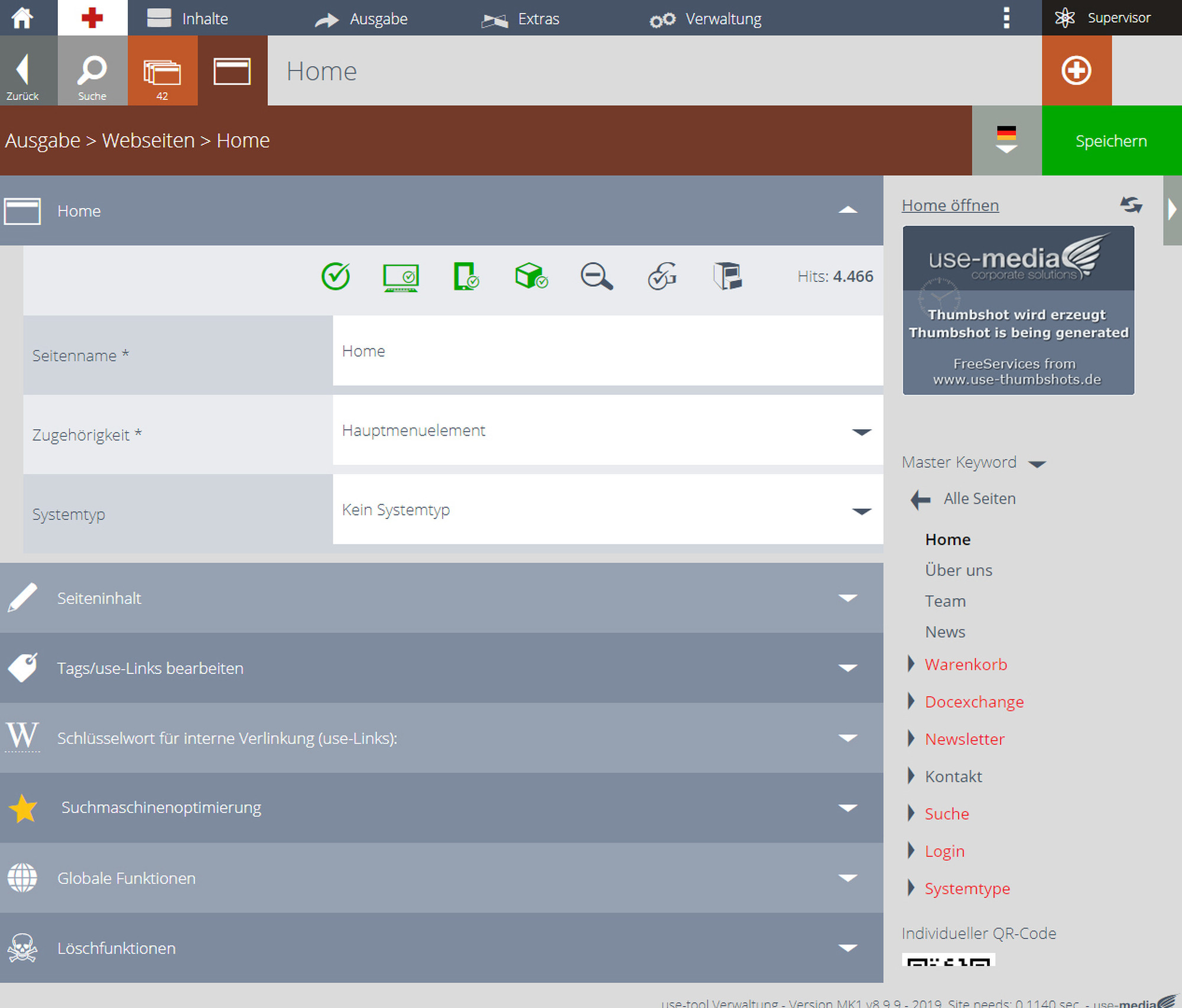Click the Home öffnen link
This screenshot has width=1182, height=1008.
click(x=950, y=206)
